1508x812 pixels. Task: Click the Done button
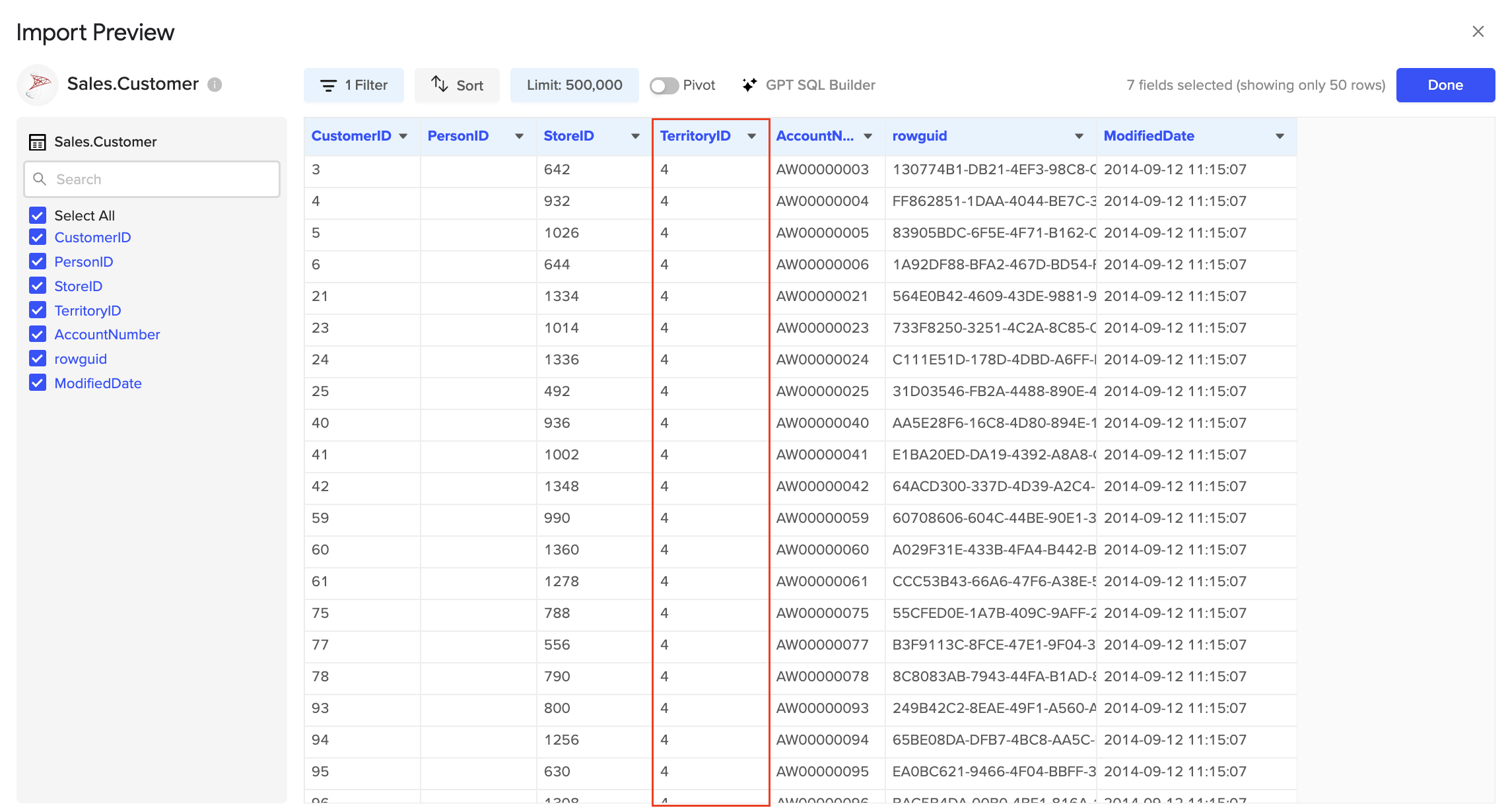[1445, 85]
